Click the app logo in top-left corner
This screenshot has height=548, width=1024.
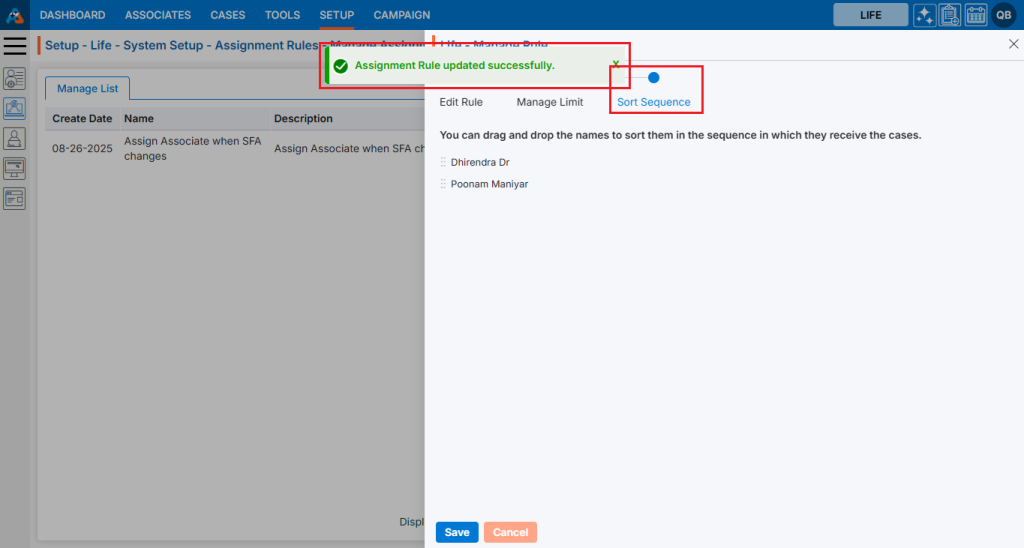[15, 15]
